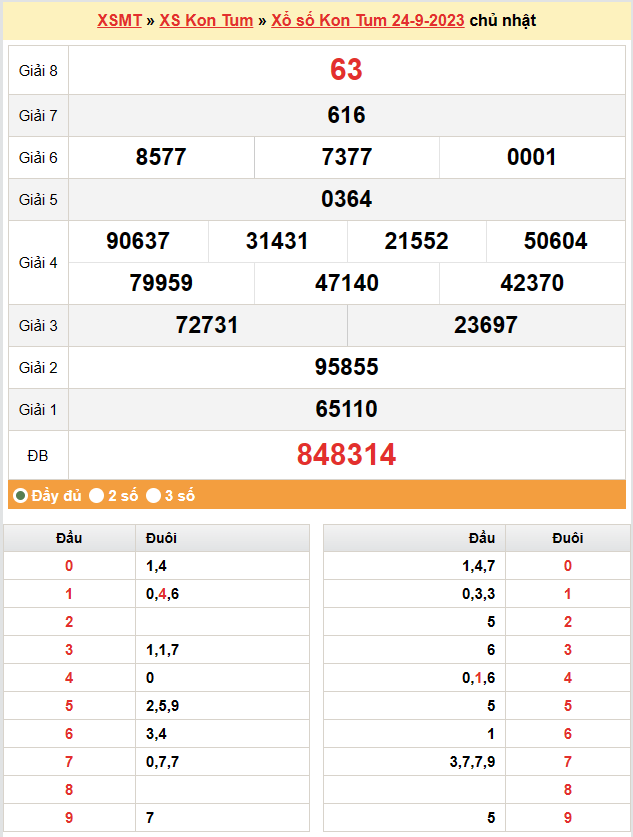Click the Đầu header in left table
This screenshot has height=837, width=633.
click(69, 538)
